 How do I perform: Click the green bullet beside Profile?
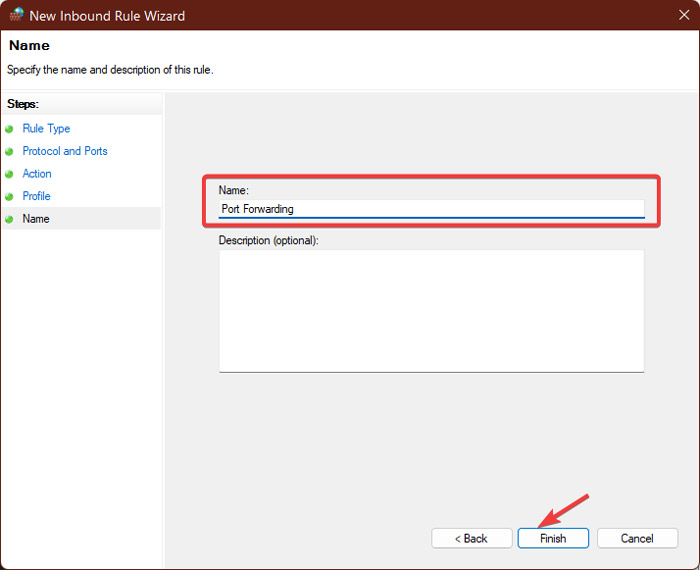pos(10,197)
